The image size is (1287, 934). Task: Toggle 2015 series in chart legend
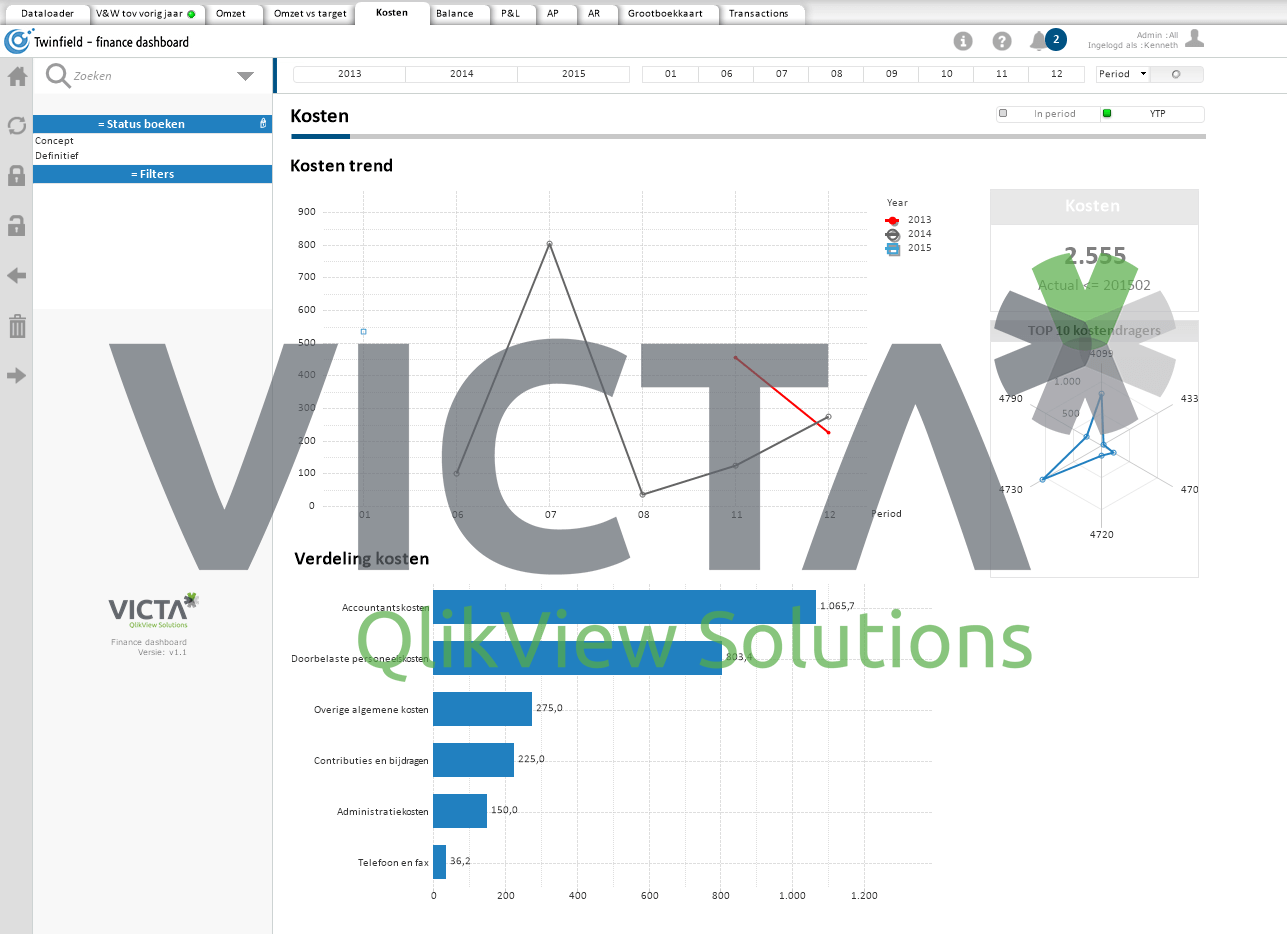908,248
